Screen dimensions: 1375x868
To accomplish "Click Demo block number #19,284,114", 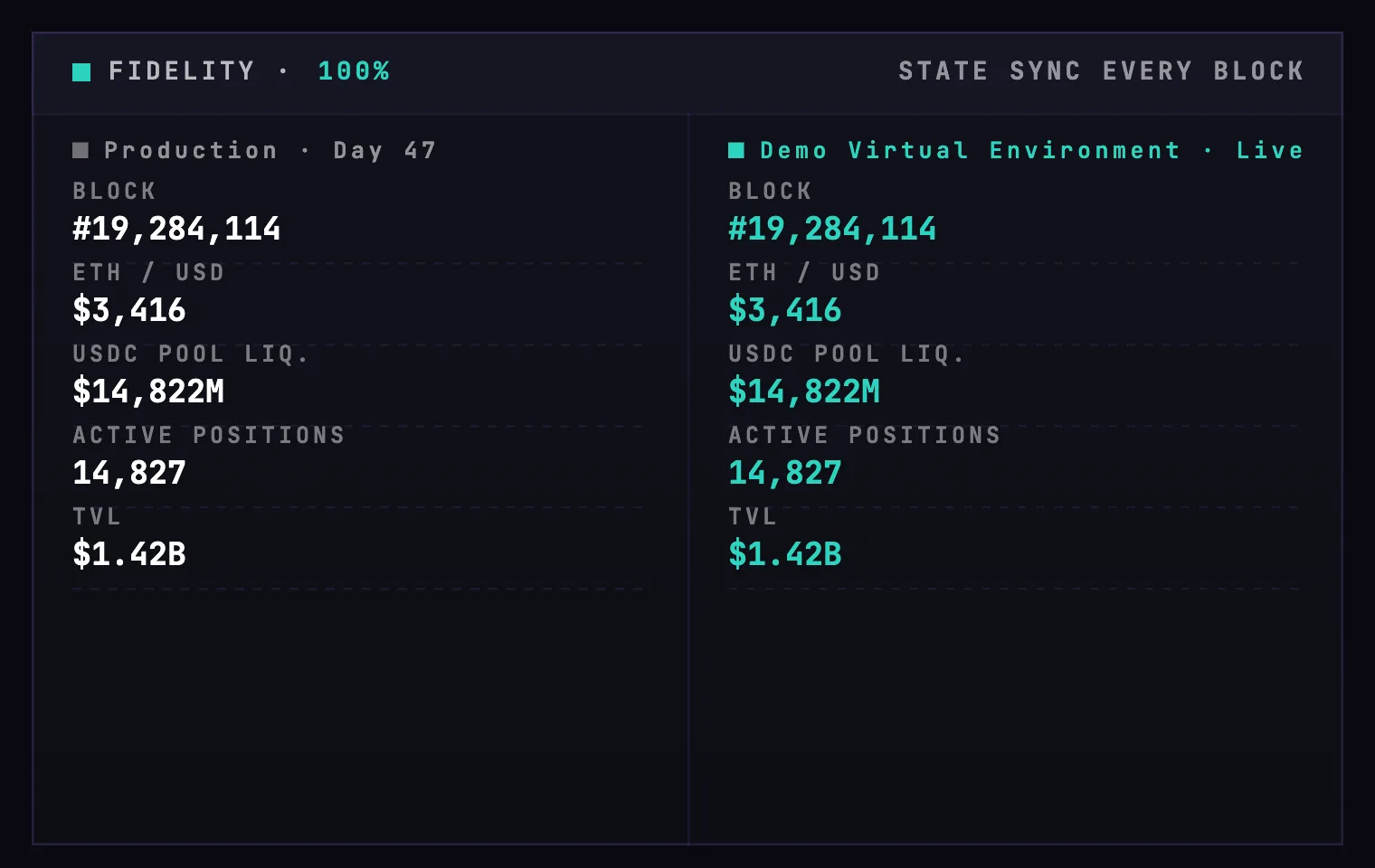I will [x=832, y=229].
